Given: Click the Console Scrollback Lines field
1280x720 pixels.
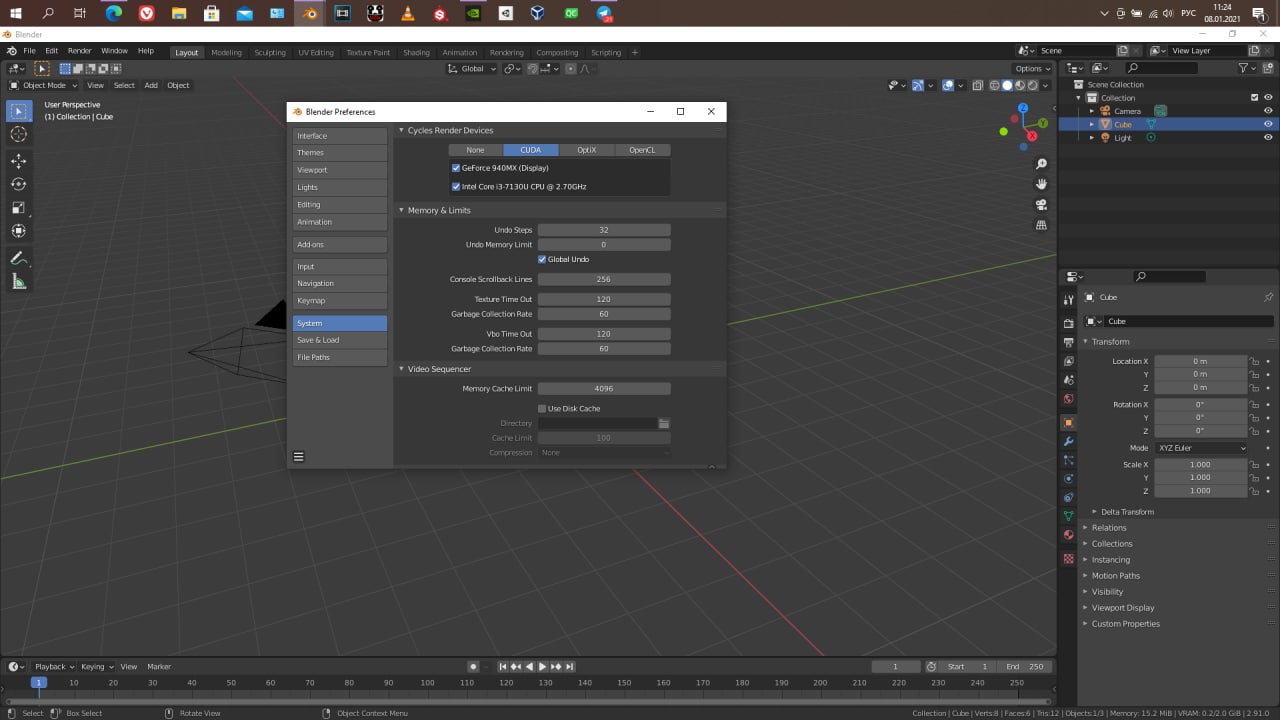Looking at the screenshot, I should [x=604, y=279].
